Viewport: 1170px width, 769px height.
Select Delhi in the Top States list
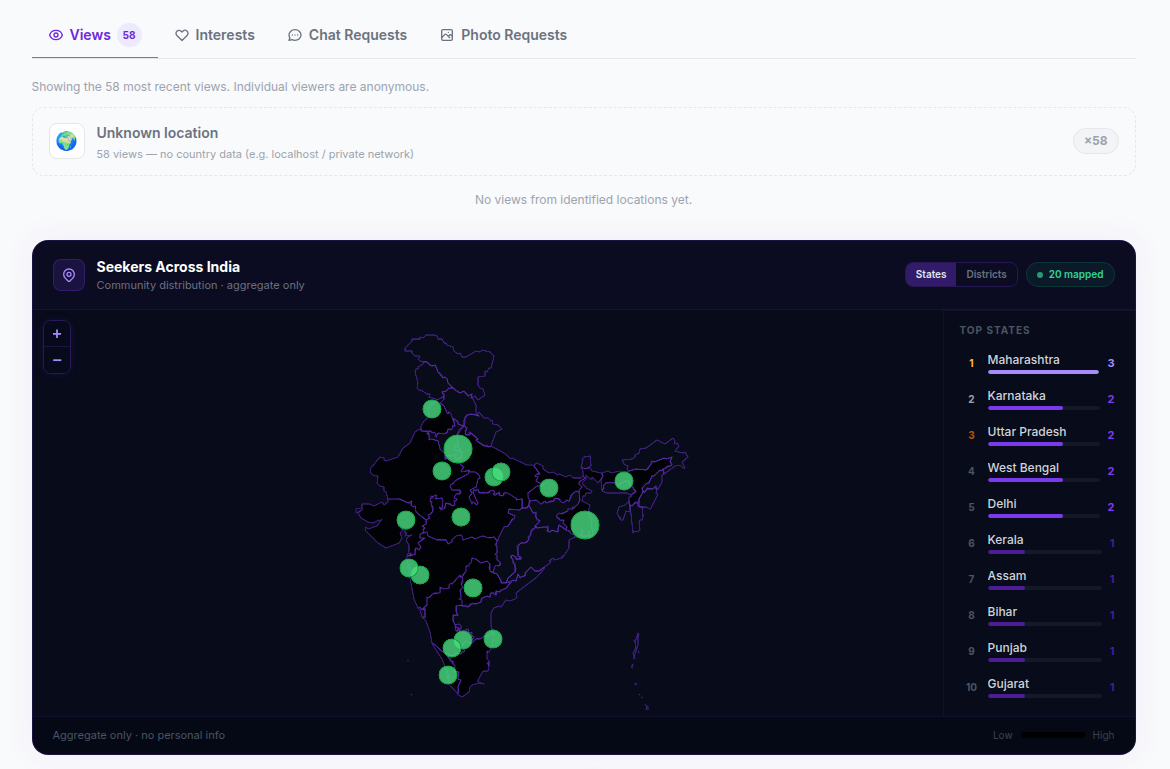click(1042, 507)
